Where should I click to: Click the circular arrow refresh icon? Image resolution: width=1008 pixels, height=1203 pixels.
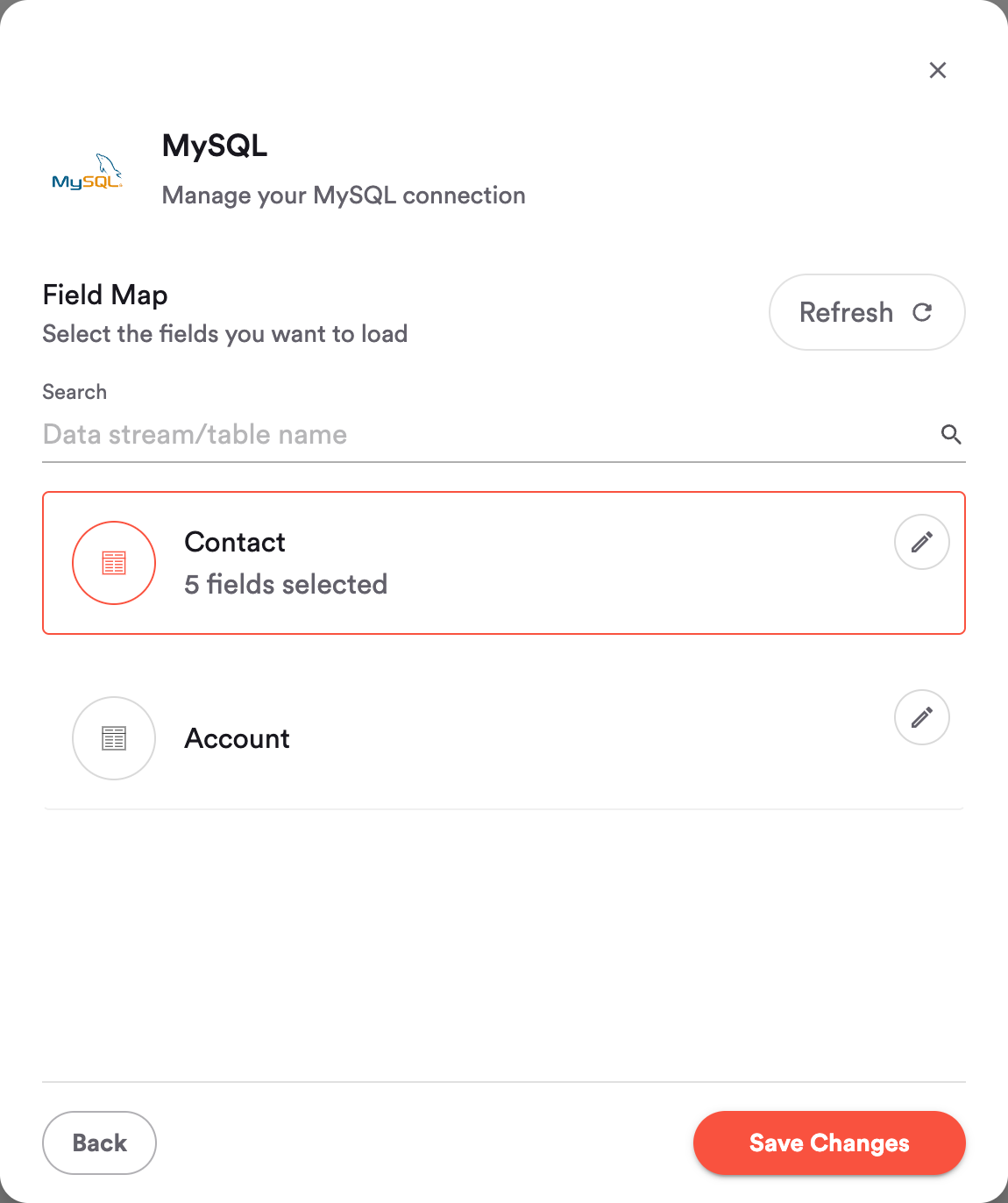click(x=922, y=312)
